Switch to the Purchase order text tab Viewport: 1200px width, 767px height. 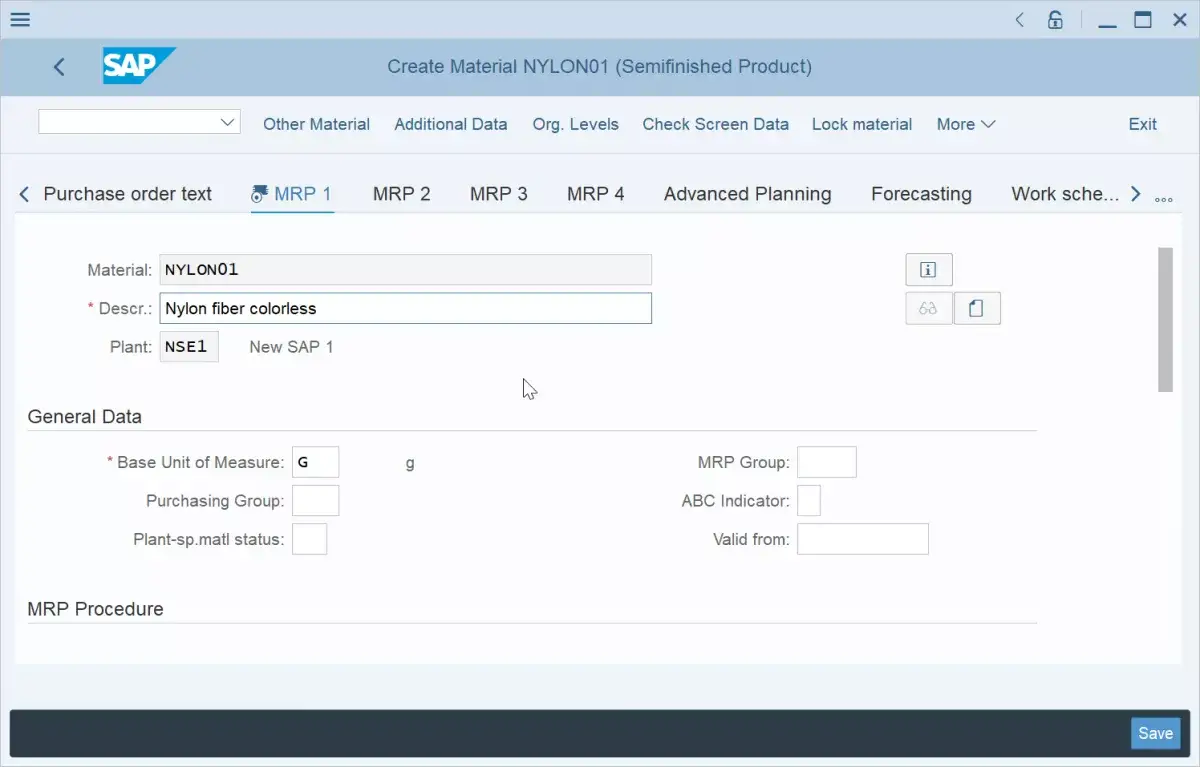click(x=128, y=194)
